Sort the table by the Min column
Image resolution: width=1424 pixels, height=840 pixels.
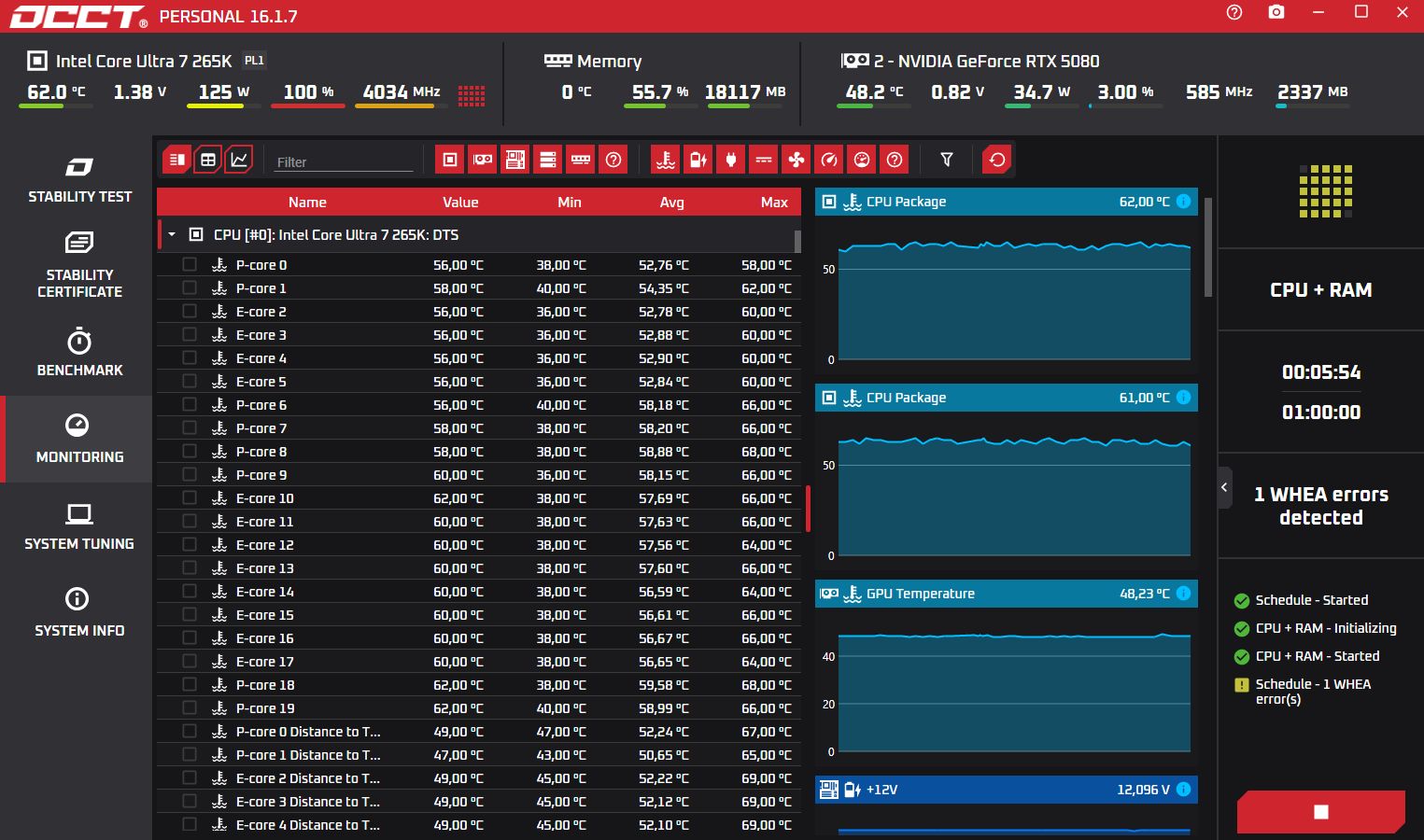click(x=570, y=203)
